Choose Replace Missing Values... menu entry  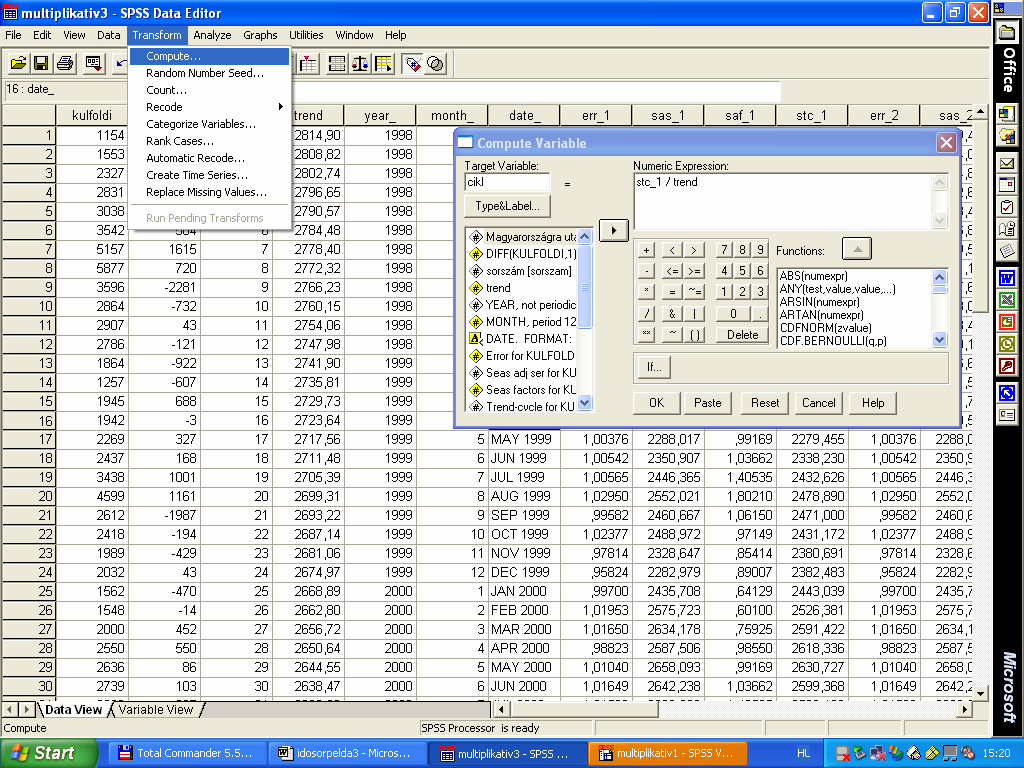pyautogui.click(x=209, y=192)
